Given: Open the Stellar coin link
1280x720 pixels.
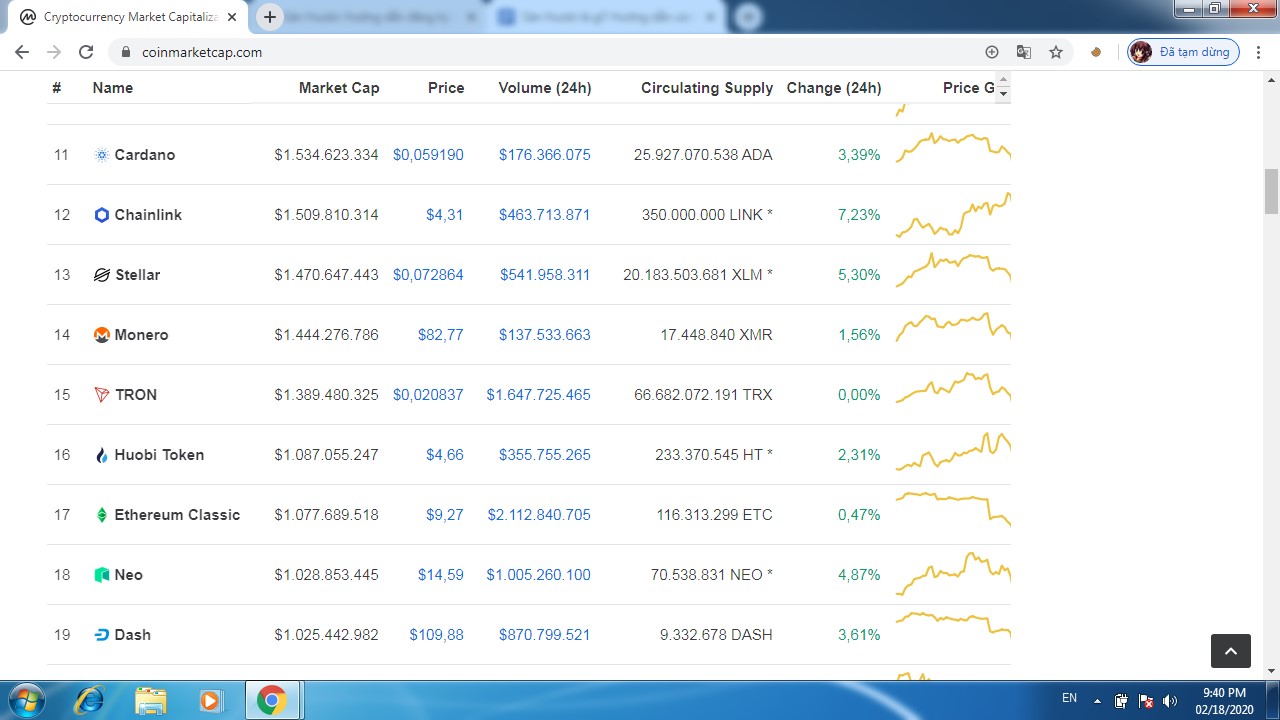Looking at the screenshot, I should [137, 275].
